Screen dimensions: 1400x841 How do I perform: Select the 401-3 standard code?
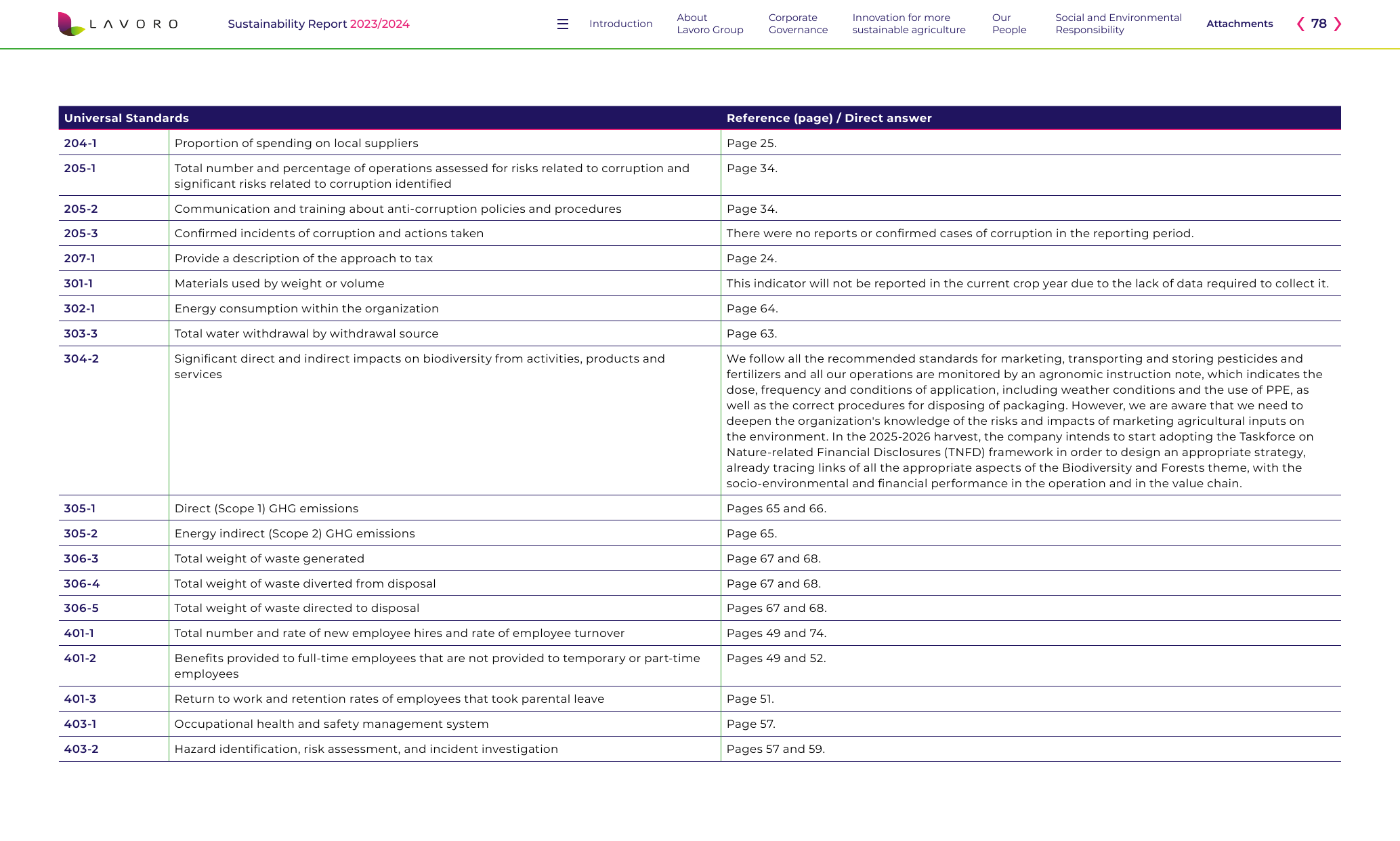point(80,699)
